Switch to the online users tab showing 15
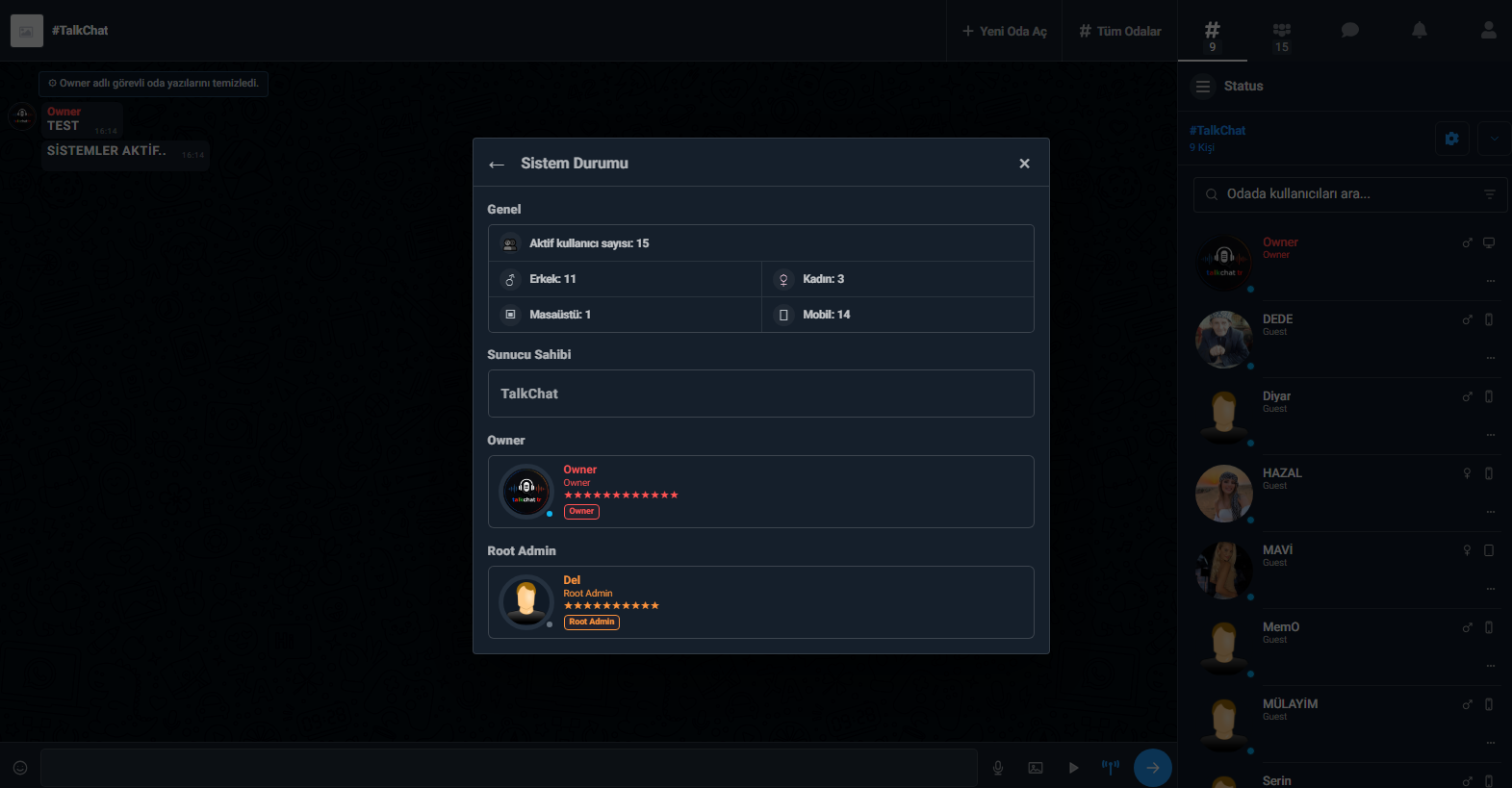The width and height of the screenshot is (1512, 788). 1282,37
